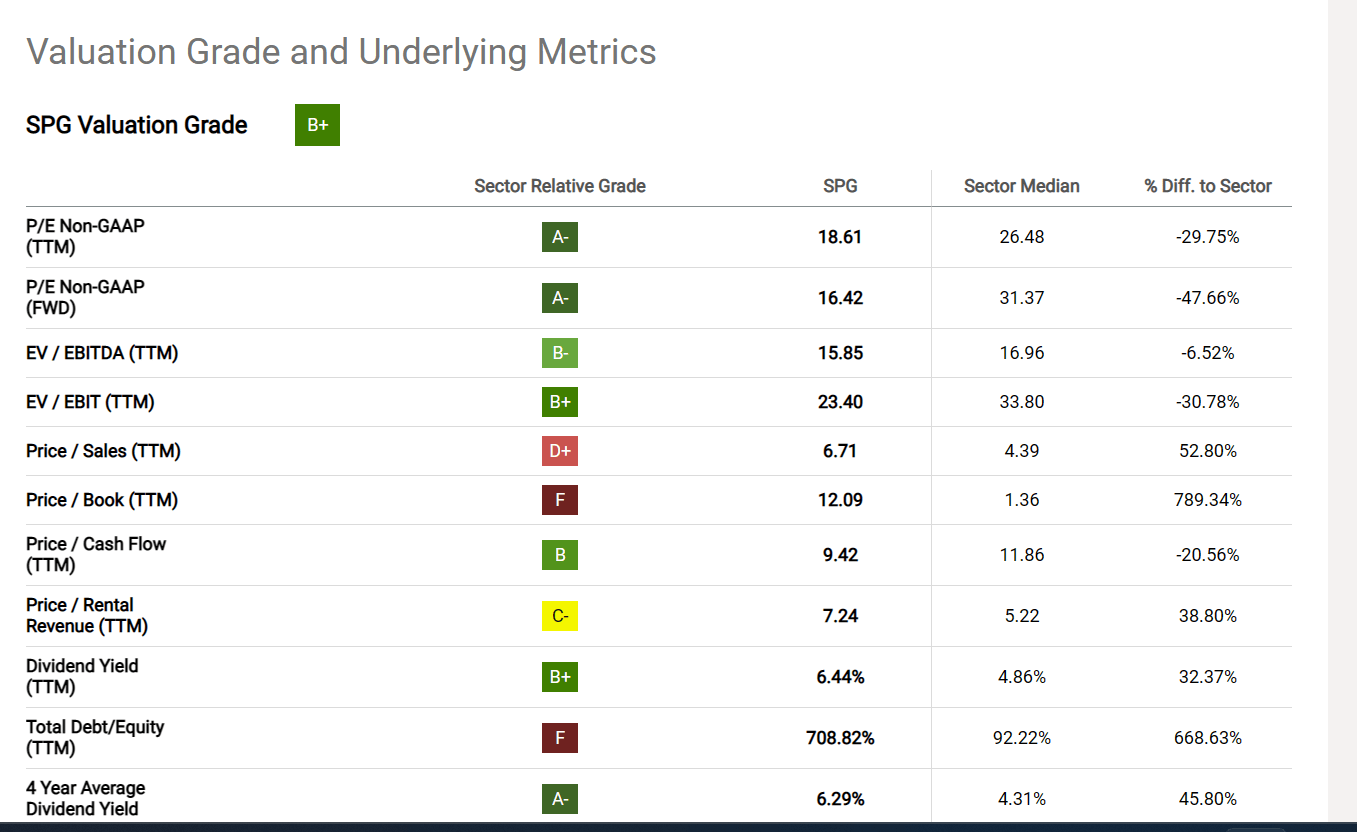
Task: Click the overall SPG Valuation Grade B+ badge
Action: [x=317, y=125]
